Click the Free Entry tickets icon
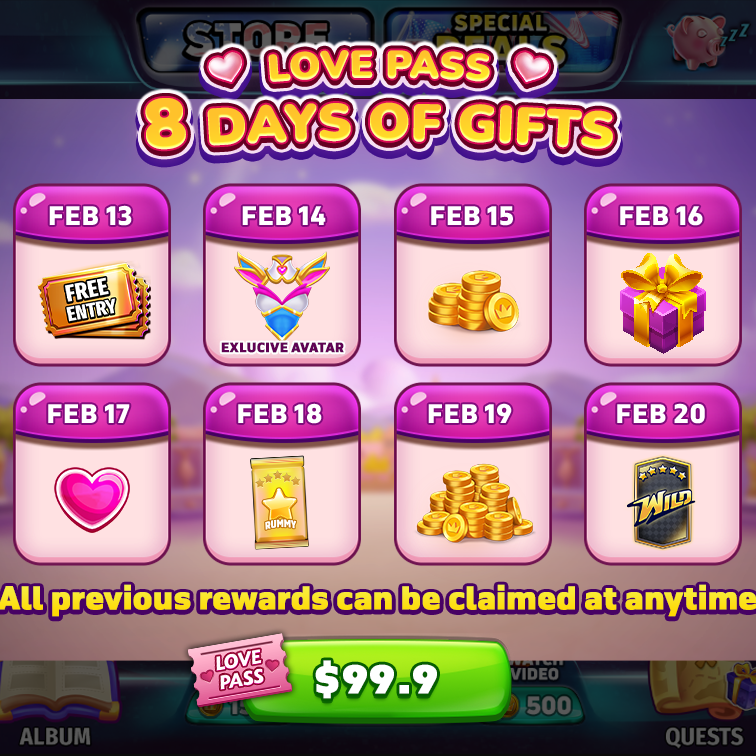 click(94, 301)
